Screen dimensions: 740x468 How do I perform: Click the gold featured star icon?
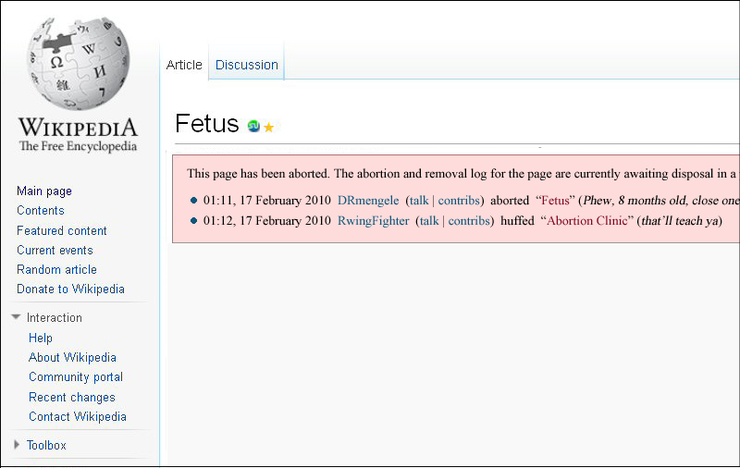[269, 127]
